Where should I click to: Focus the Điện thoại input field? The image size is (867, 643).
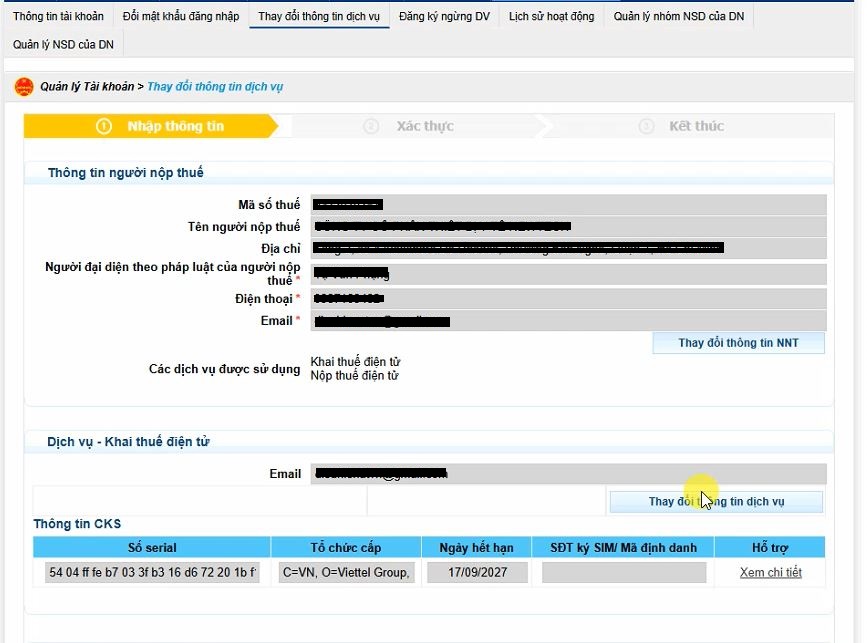point(568,299)
